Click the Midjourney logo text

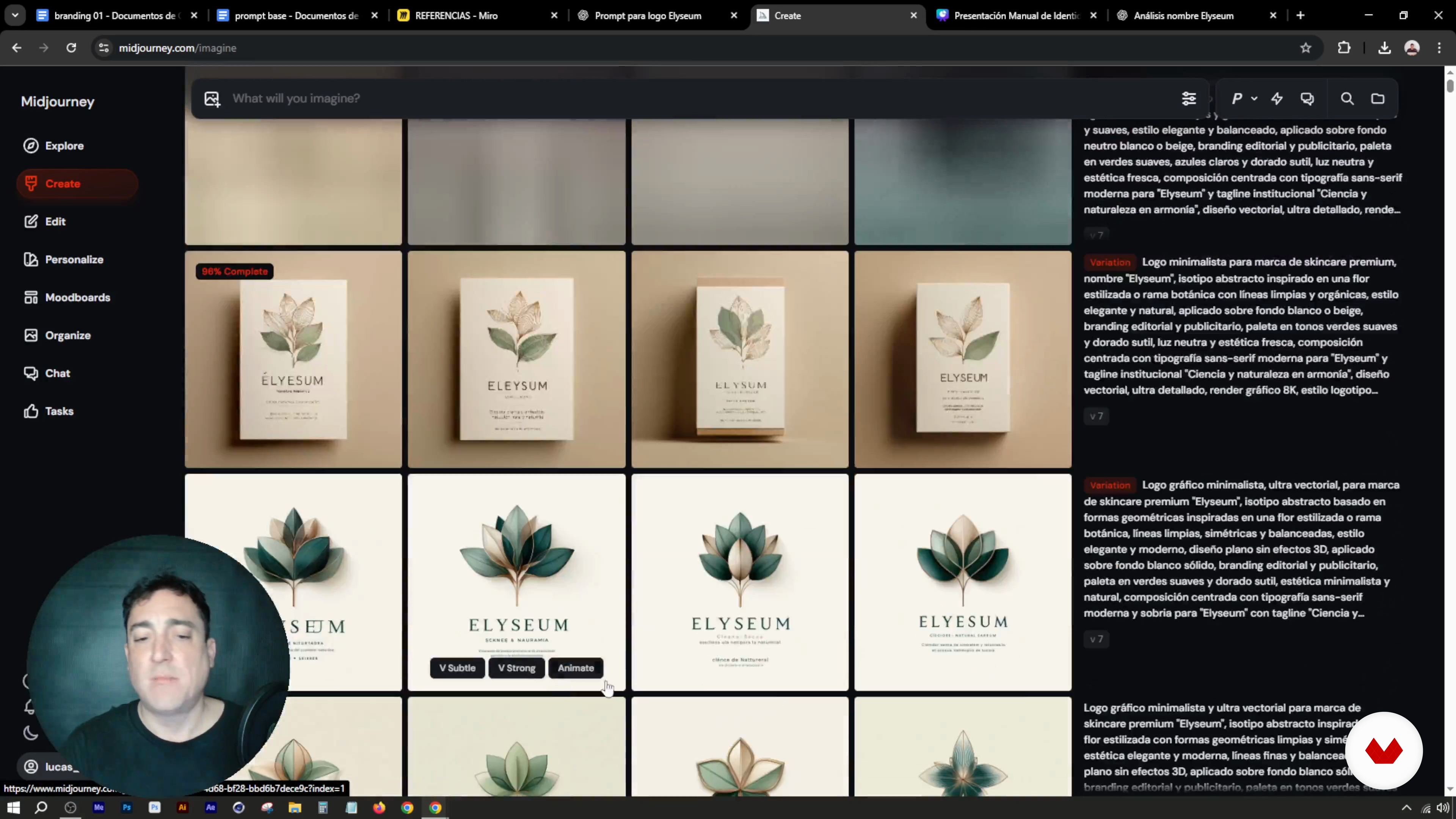pos(58,102)
